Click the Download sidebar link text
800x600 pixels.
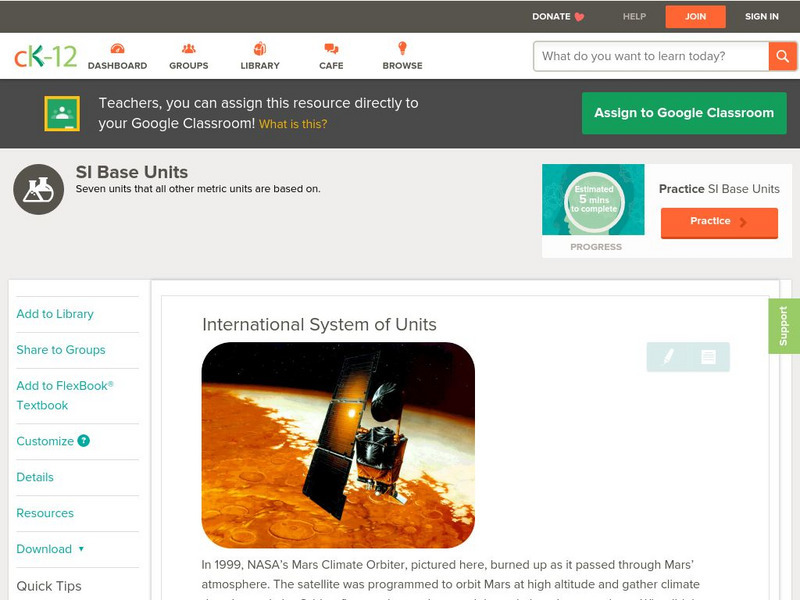pyautogui.click(x=44, y=549)
